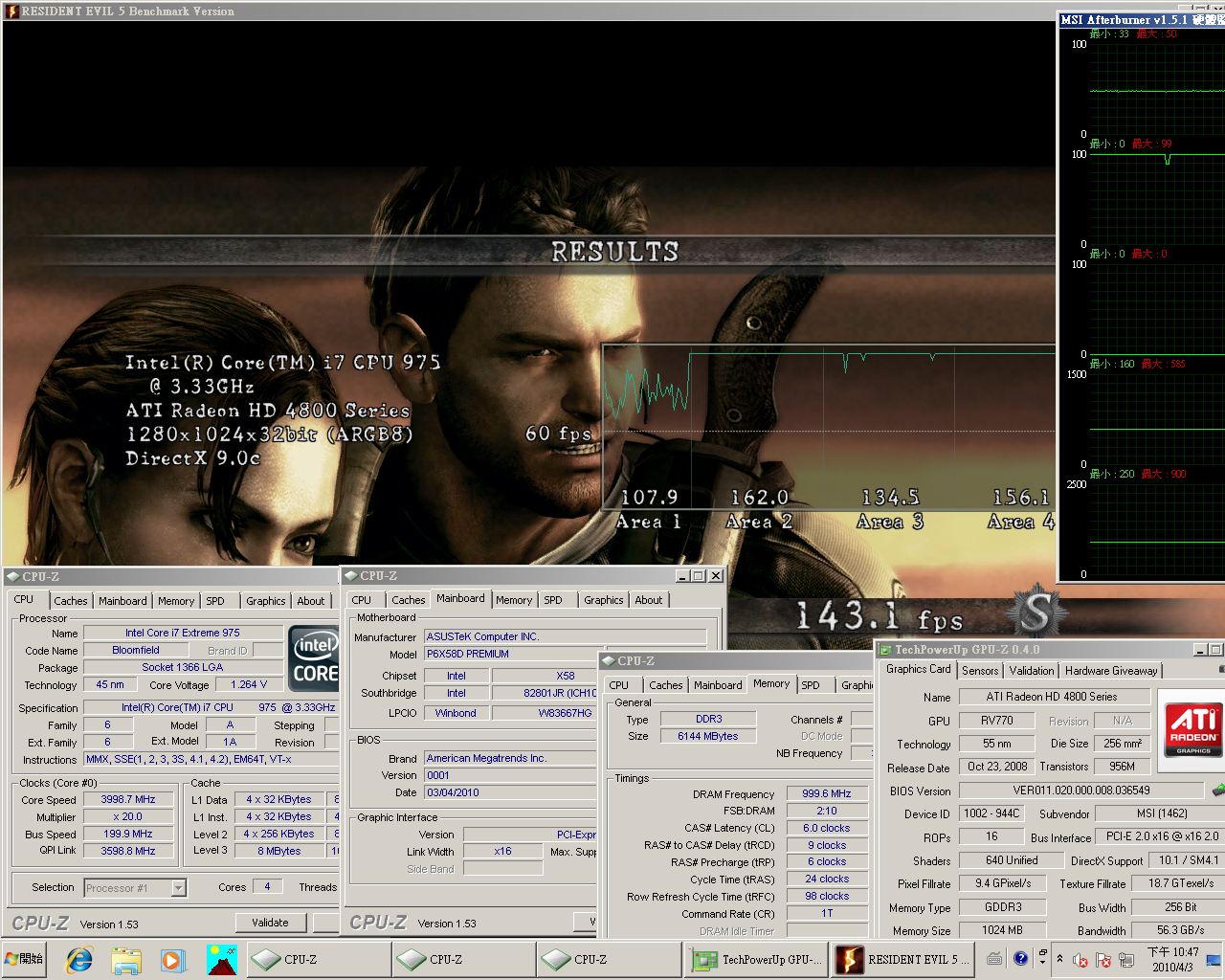
Task: Open Caches tab in CPU-tab CPU-Z window
Action: 70,601
